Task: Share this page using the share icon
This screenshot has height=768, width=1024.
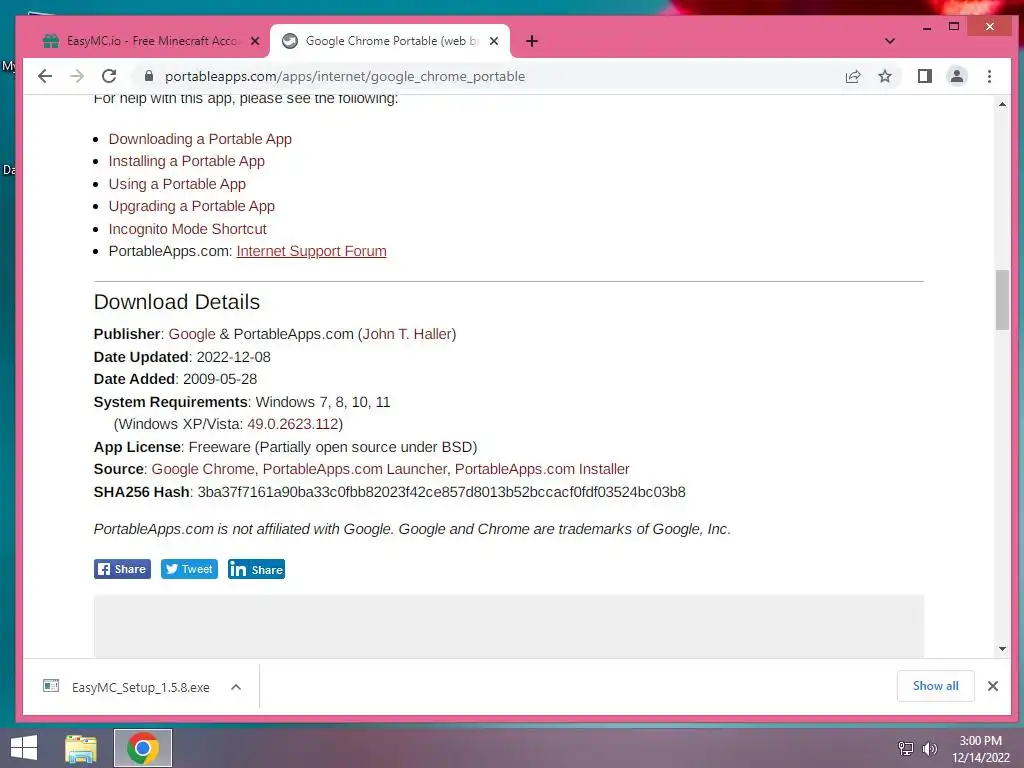Action: pyautogui.click(x=852, y=76)
